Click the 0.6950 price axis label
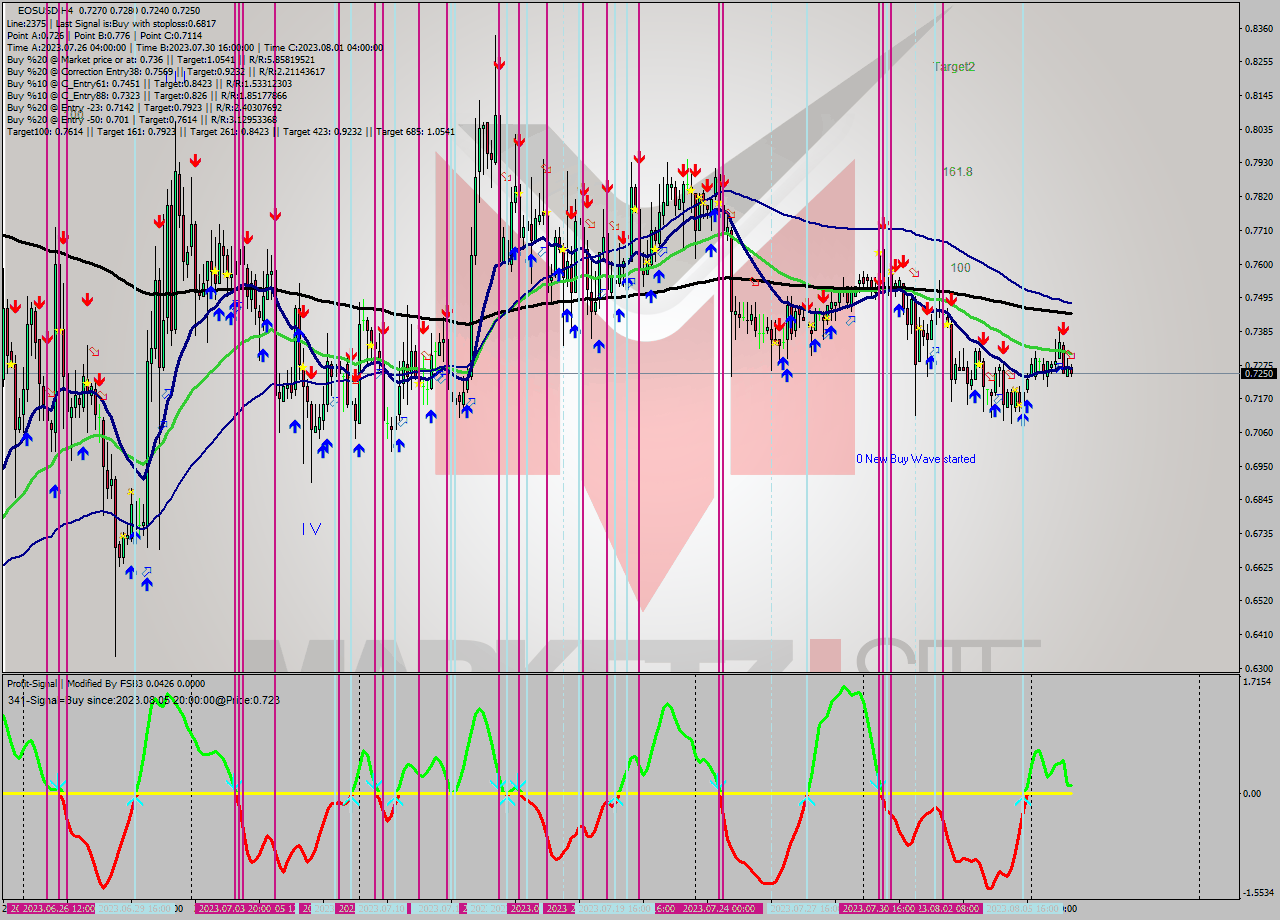 (1258, 467)
